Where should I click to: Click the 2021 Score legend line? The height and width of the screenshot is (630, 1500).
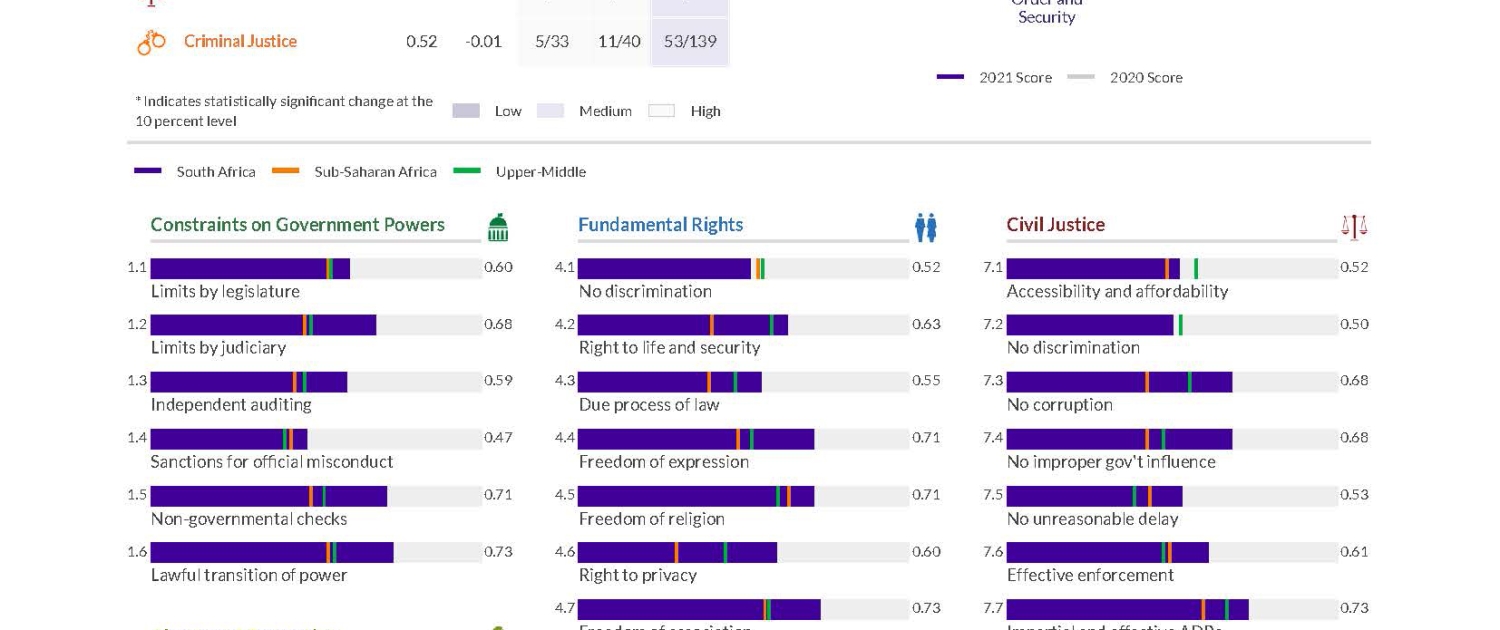[x=950, y=77]
